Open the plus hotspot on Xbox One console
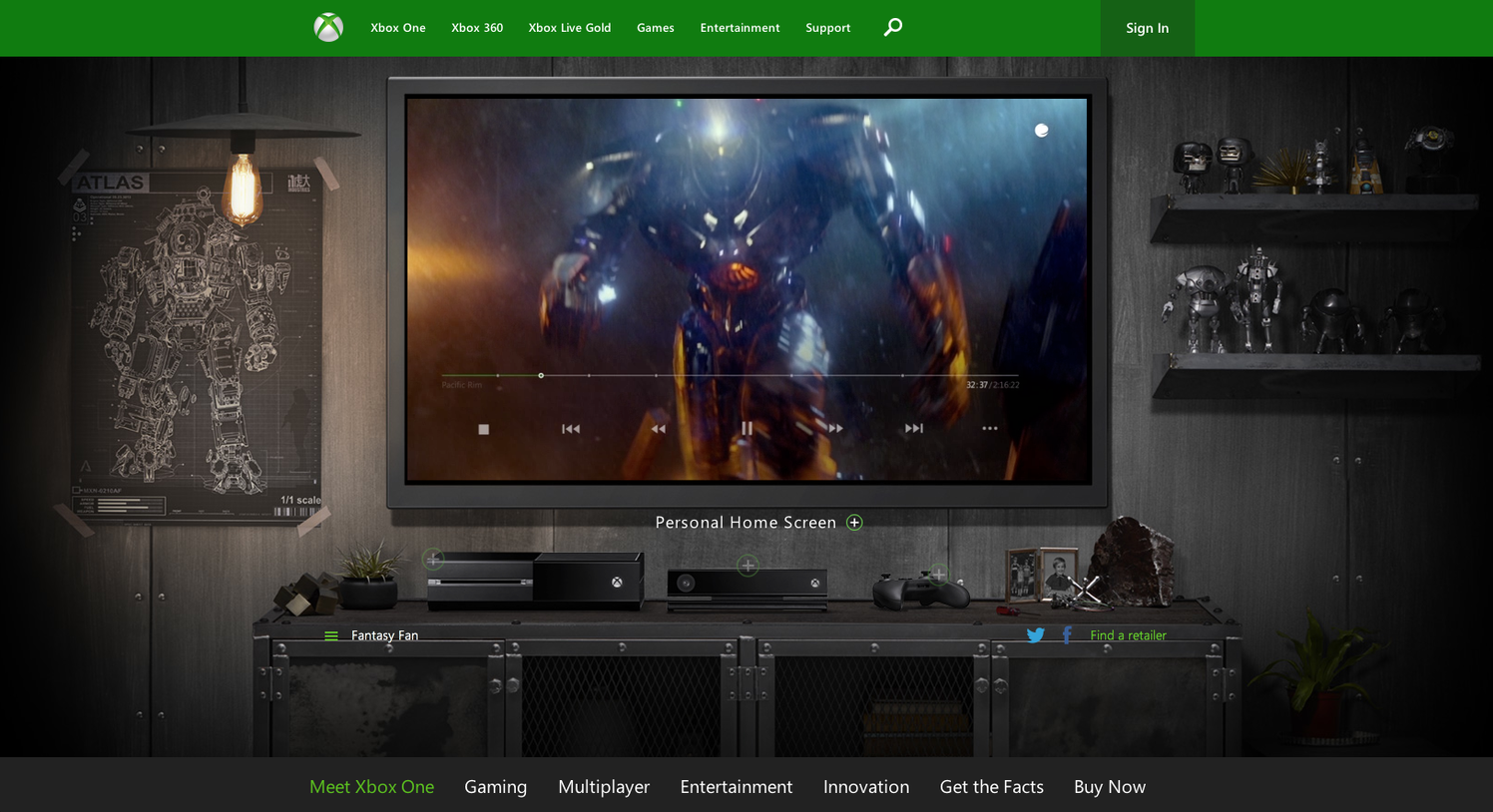1493x812 pixels. [433, 559]
